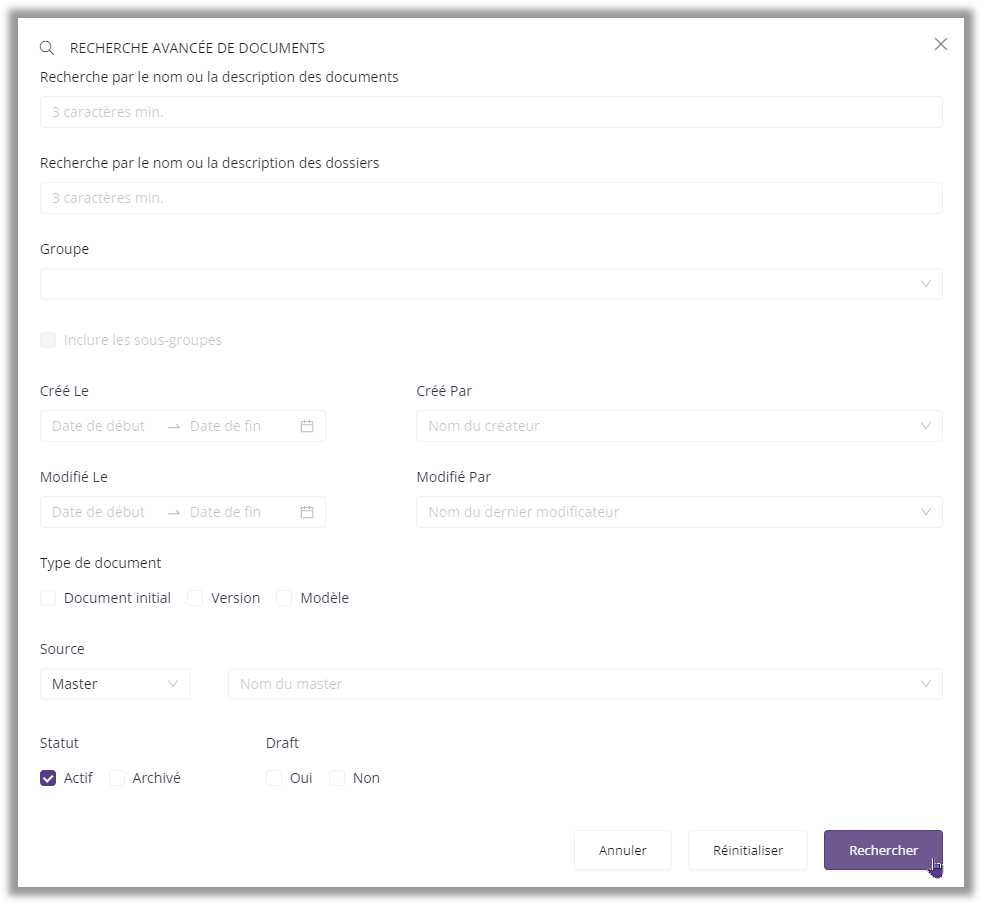The height and width of the screenshot is (905, 982).
Task: Click the chevron on the Nom du master field
Action: click(x=926, y=684)
